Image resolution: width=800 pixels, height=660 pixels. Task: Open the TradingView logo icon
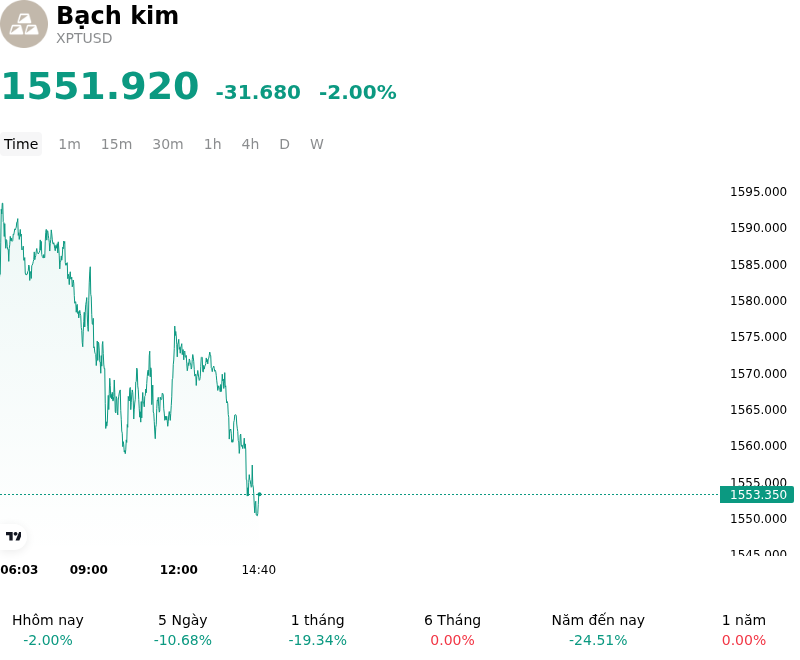point(13,536)
